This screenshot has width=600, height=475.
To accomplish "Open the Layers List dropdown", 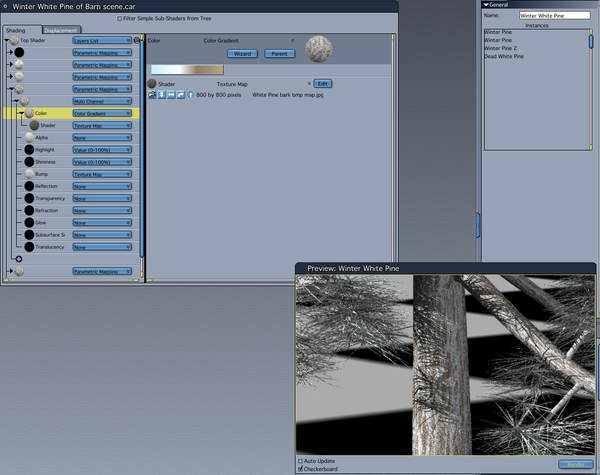I will (102, 40).
